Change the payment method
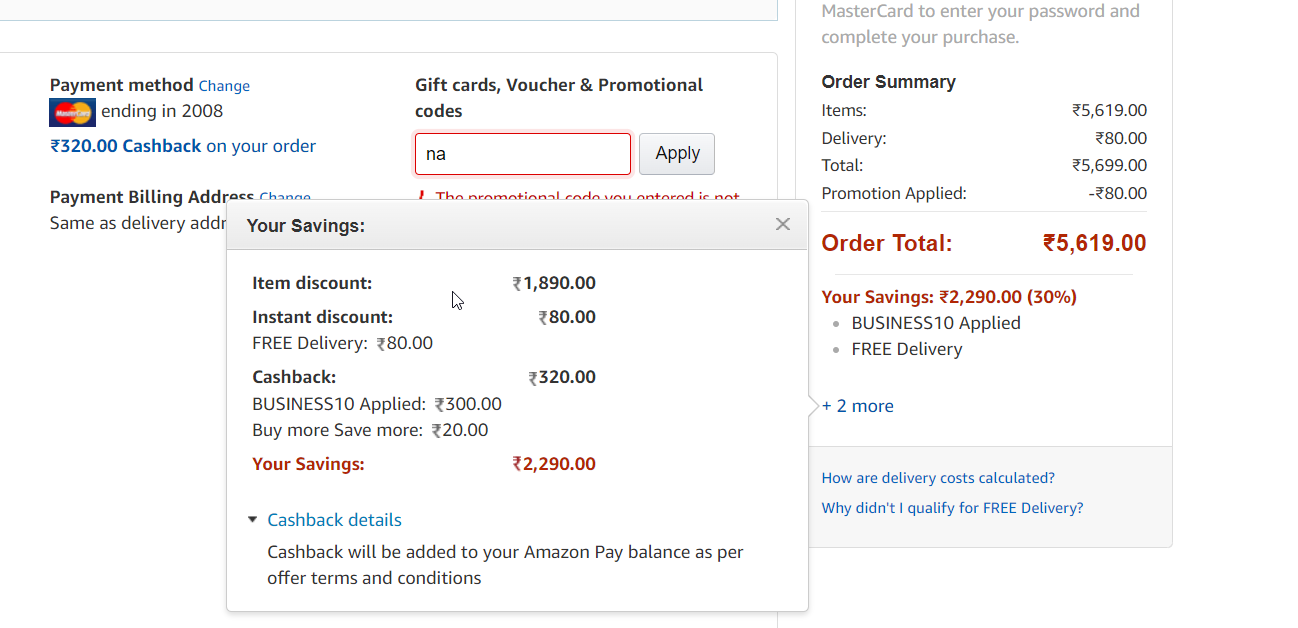 pos(224,86)
